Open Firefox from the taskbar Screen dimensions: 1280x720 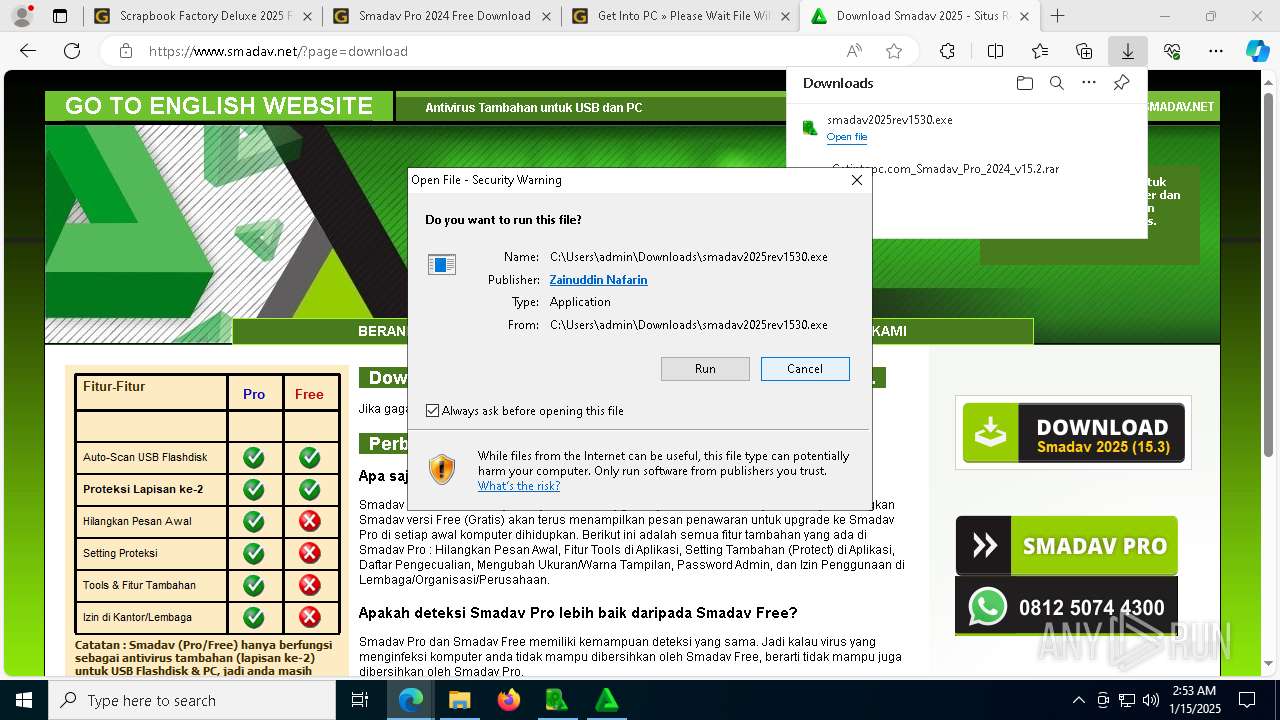508,700
